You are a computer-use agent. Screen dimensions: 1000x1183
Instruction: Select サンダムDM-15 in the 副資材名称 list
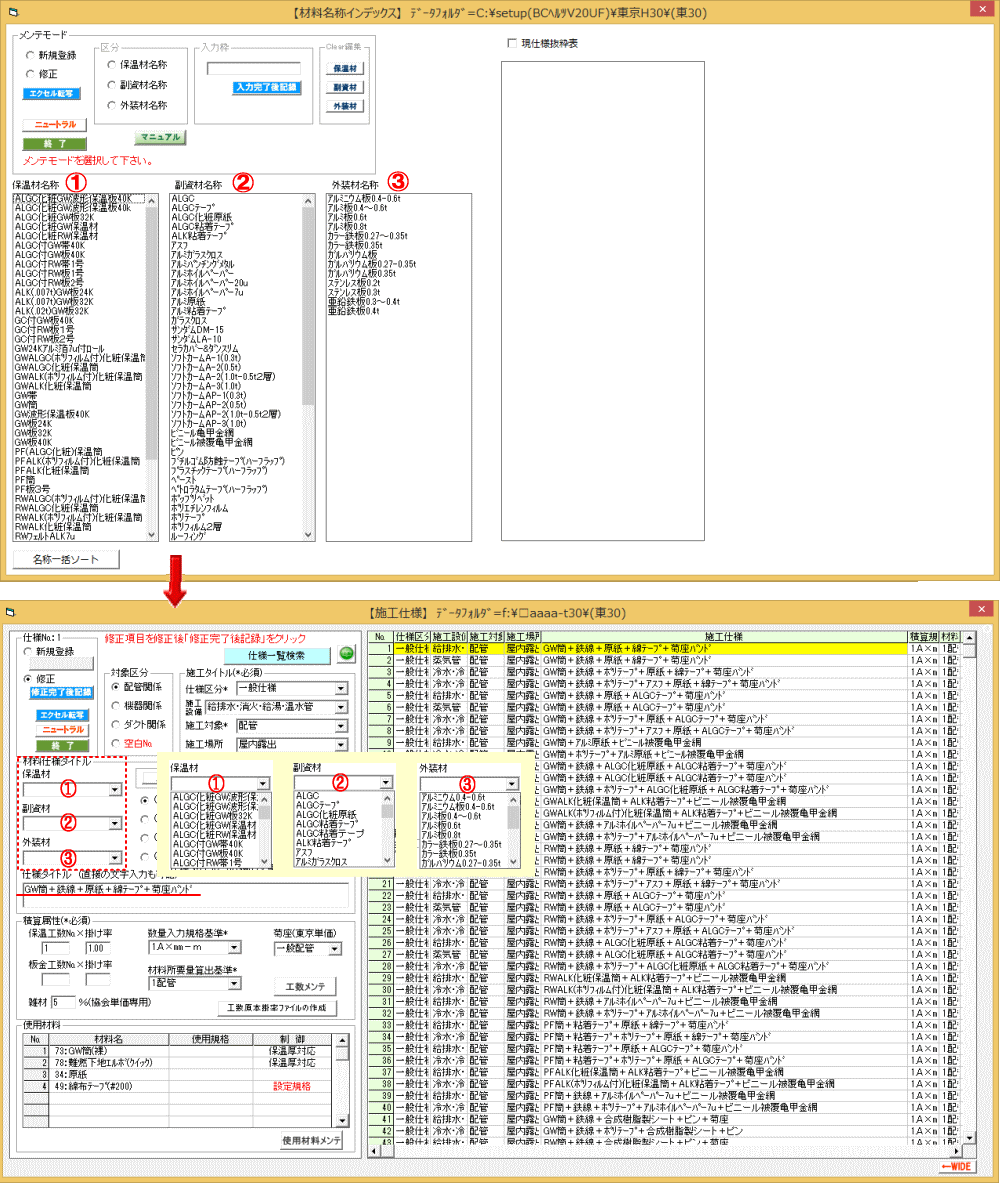[x=197, y=330]
